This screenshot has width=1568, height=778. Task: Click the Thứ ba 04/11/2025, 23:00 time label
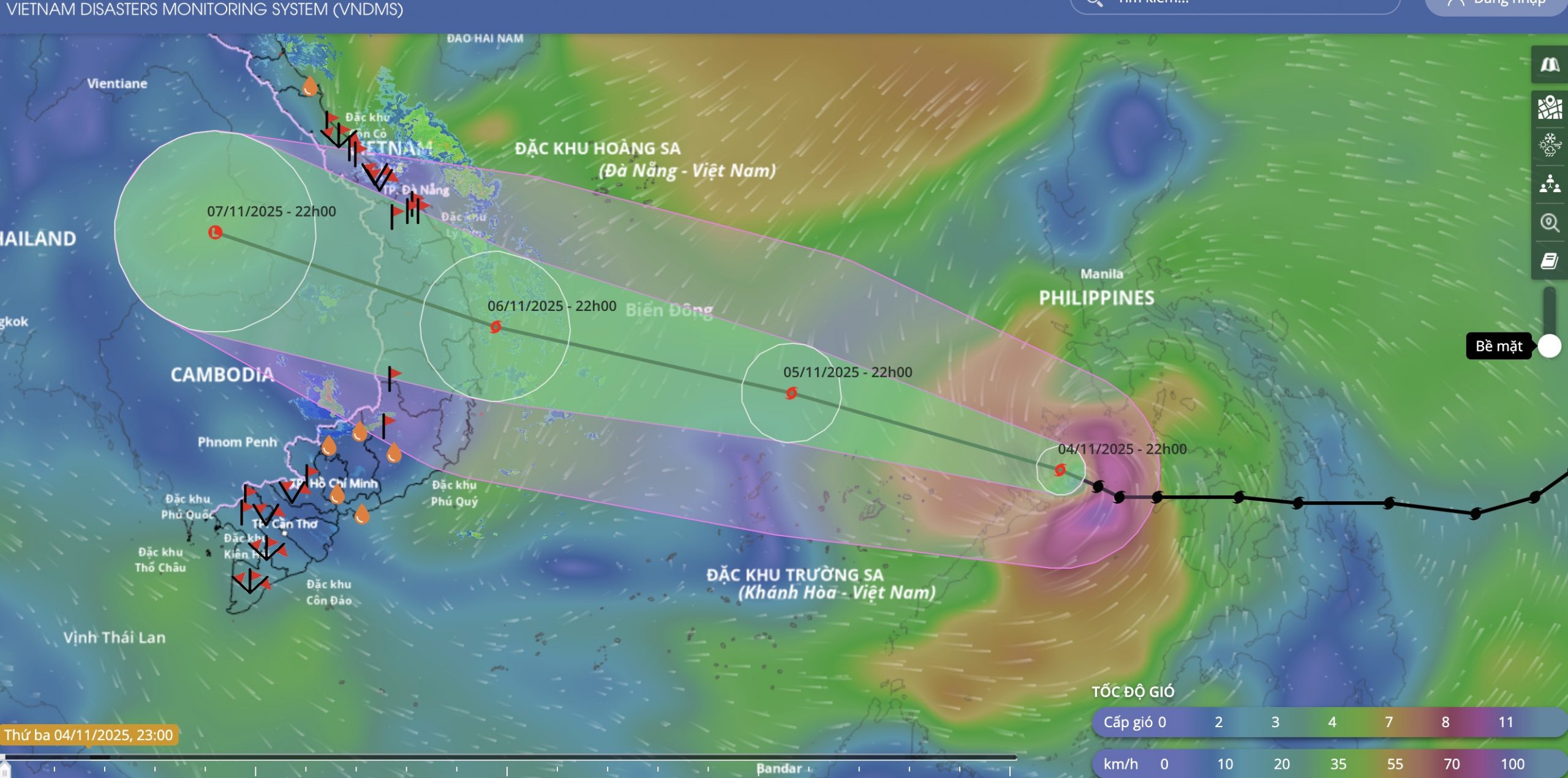89,735
